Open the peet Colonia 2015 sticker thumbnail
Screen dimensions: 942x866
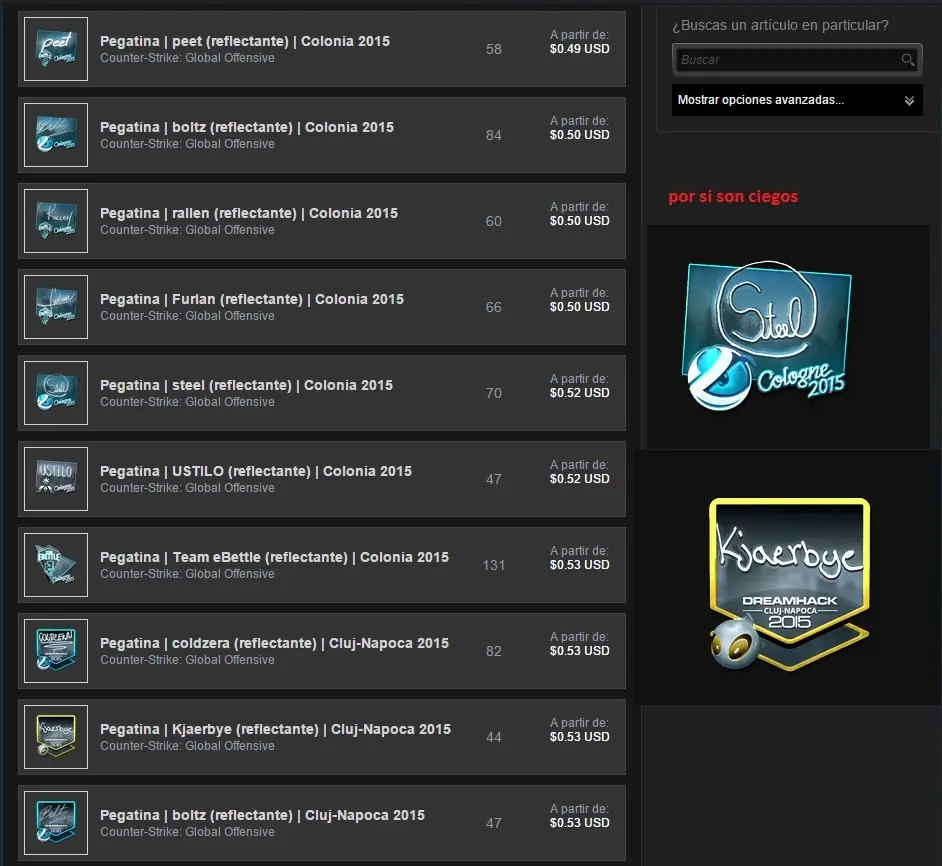point(56,49)
